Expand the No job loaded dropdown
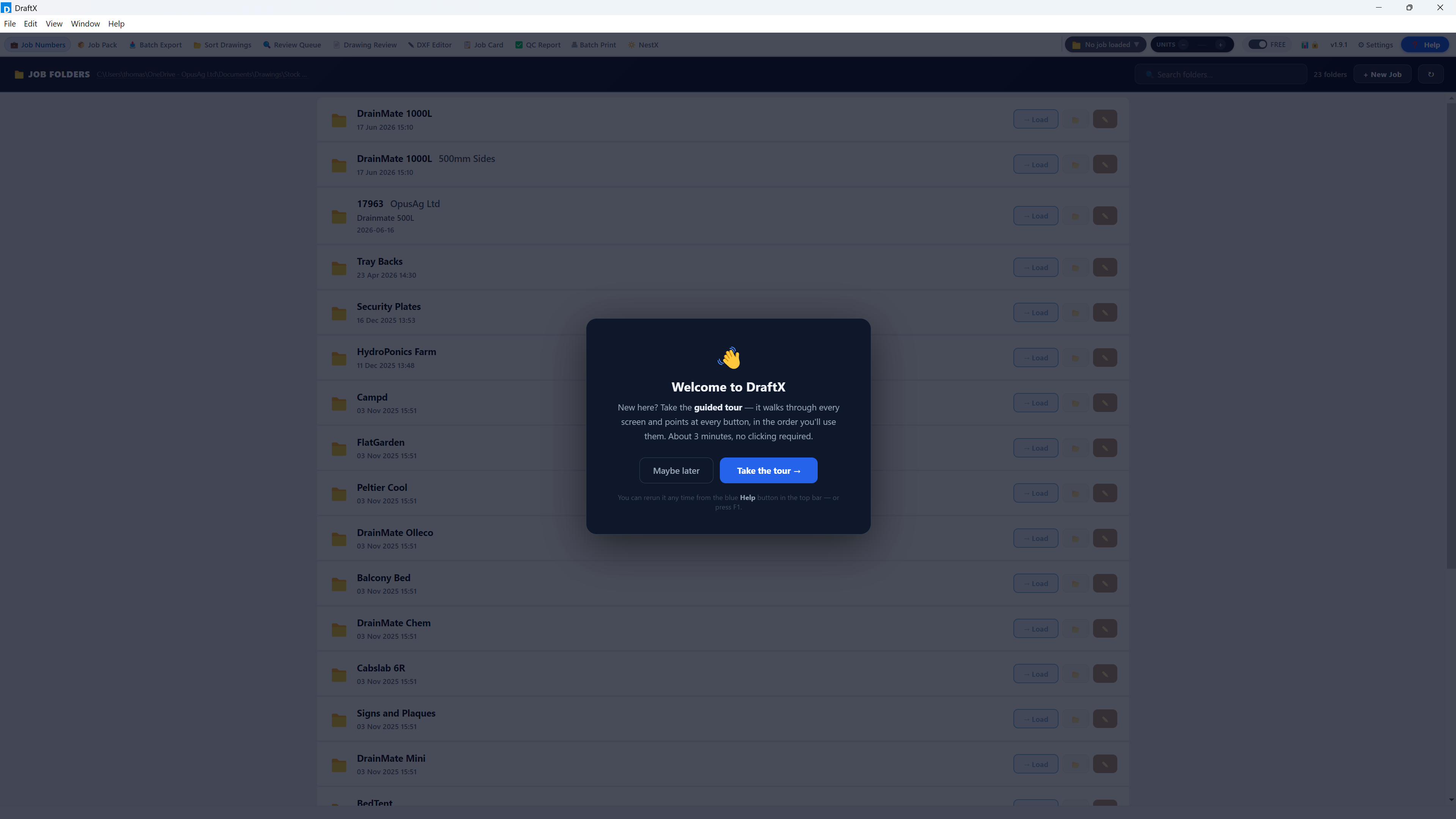The width and height of the screenshot is (1456, 819). pyautogui.click(x=1106, y=45)
